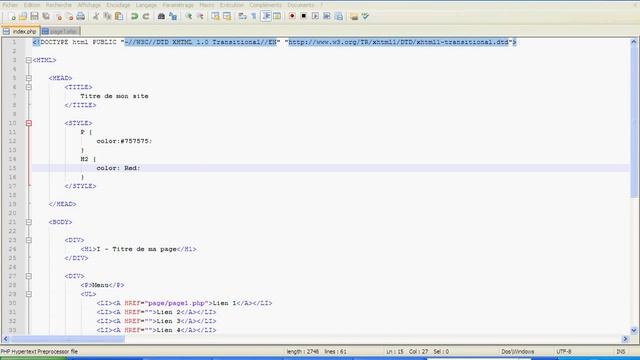Click the synchronize horizontal scrolling icon
The image size is (640, 360).
click(227, 16)
